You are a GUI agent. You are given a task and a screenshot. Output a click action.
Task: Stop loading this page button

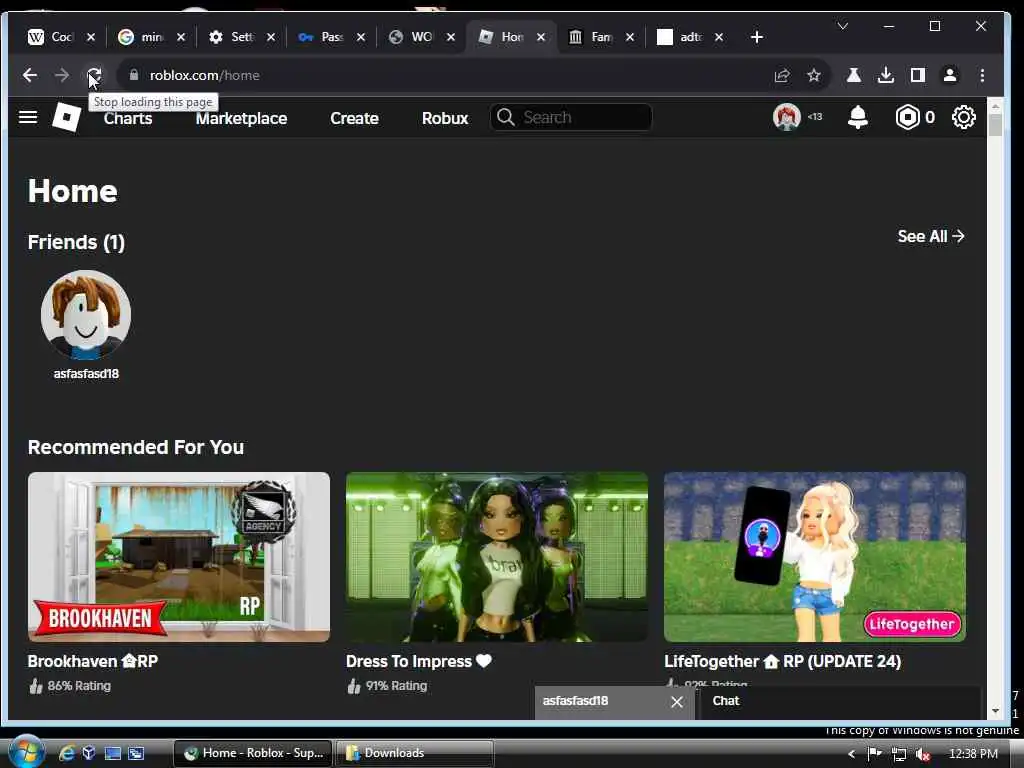click(94, 75)
